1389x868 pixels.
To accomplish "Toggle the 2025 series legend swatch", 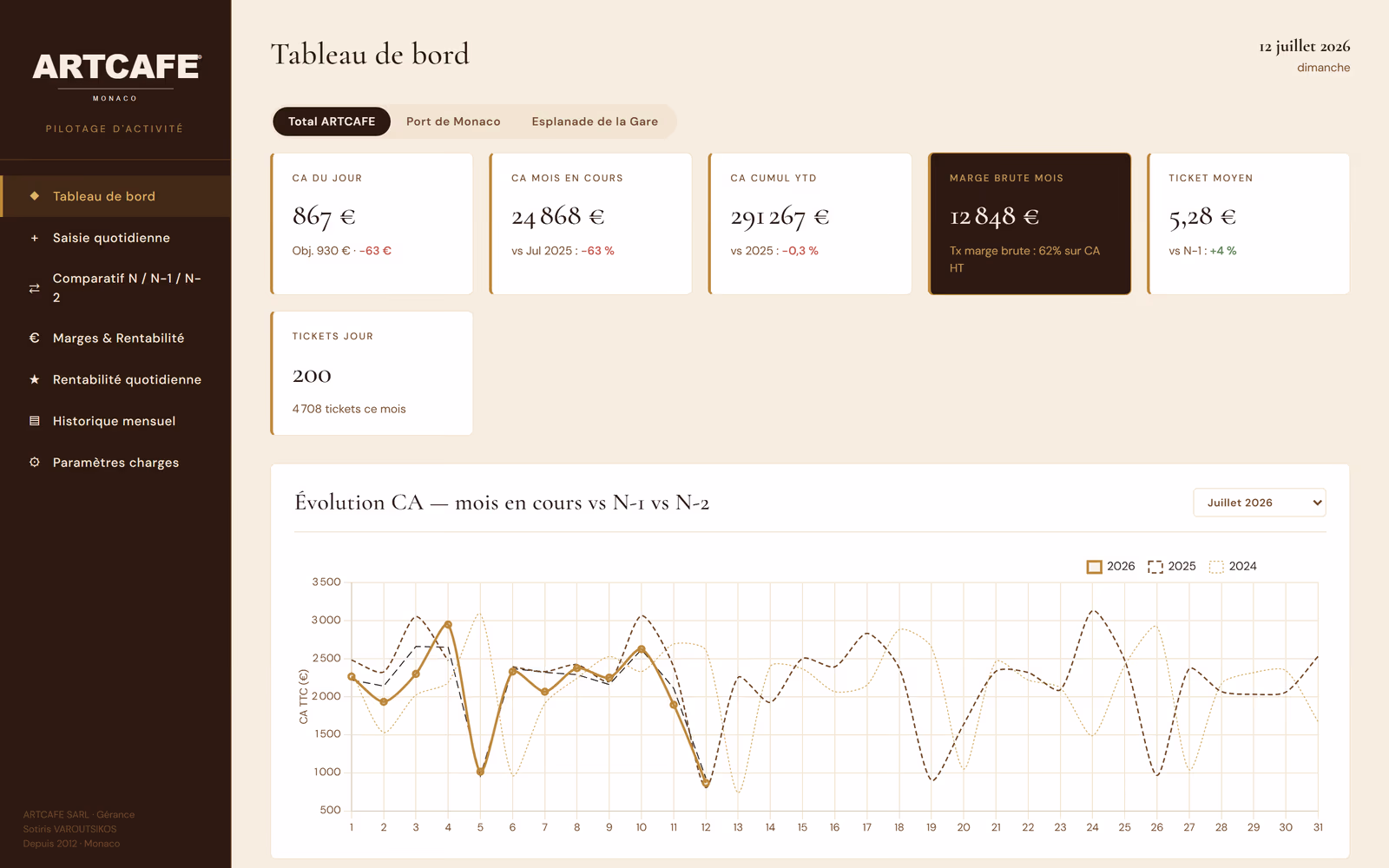I will click(1155, 567).
